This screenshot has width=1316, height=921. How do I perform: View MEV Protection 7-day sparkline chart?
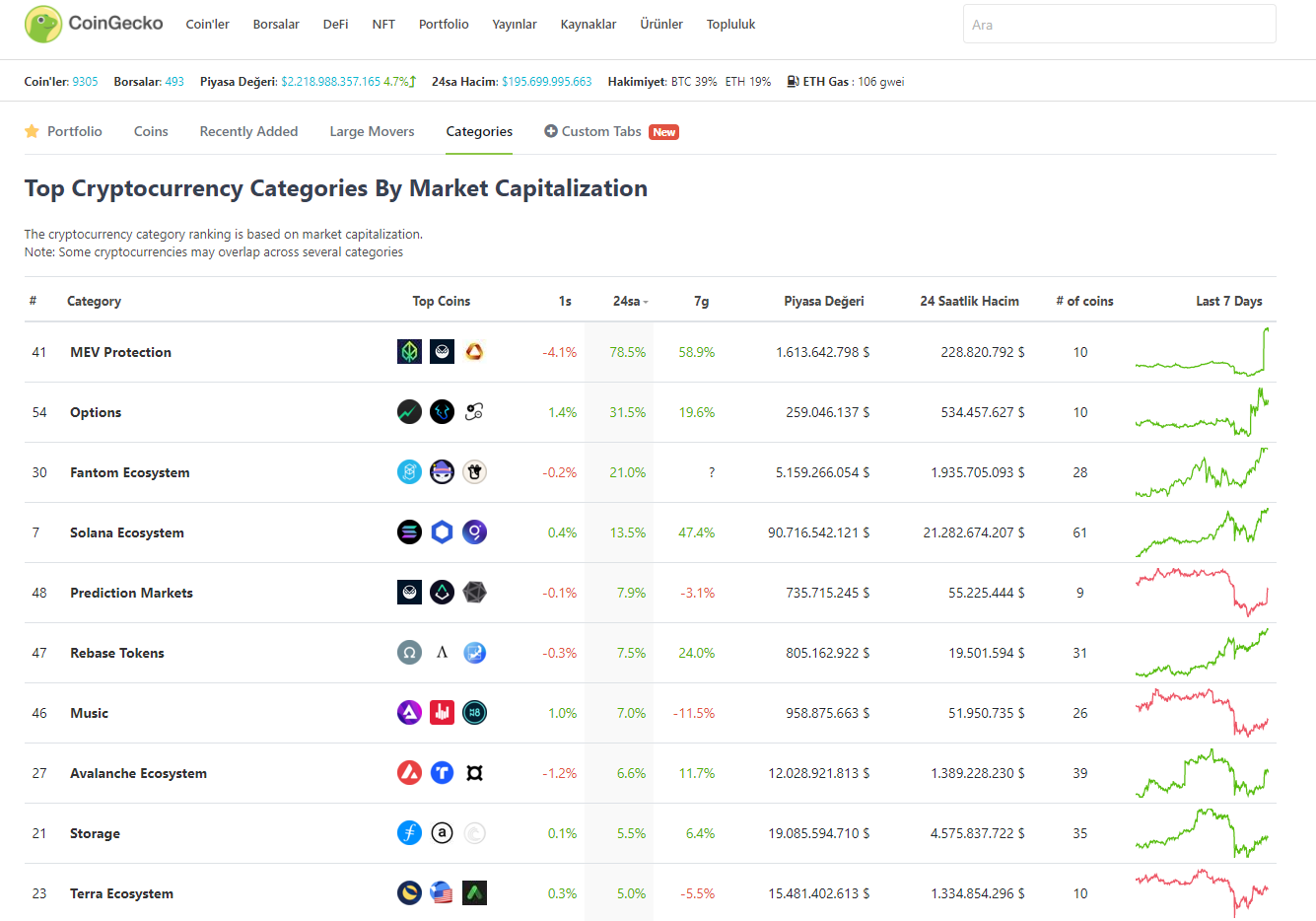point(1202,352)
